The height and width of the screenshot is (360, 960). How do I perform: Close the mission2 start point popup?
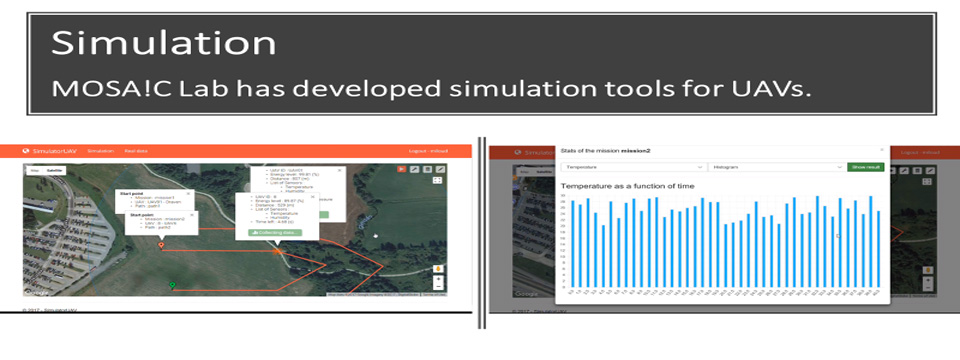[192, 215]
